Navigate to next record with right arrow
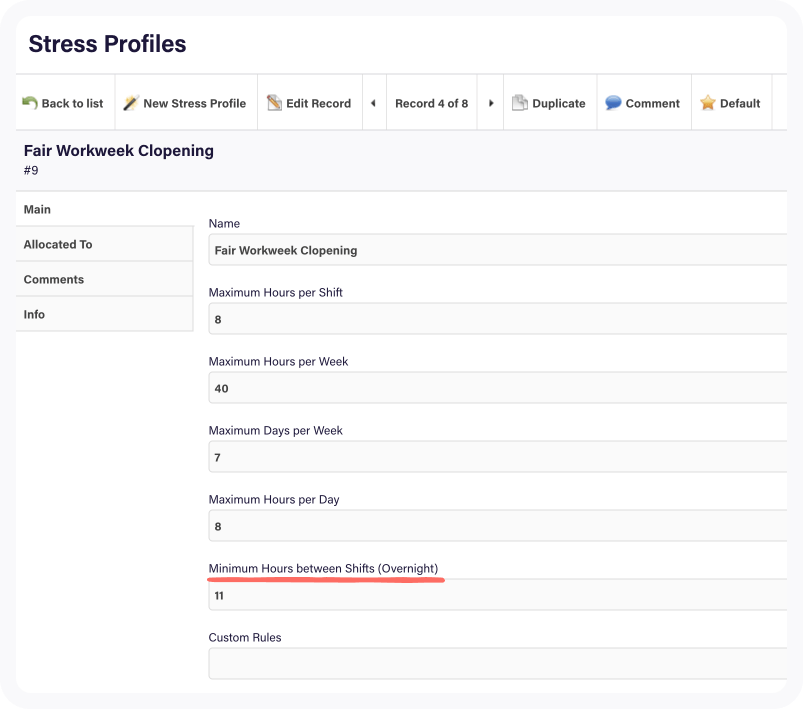Screen dimensions: 803x709 tap(489, 102)
